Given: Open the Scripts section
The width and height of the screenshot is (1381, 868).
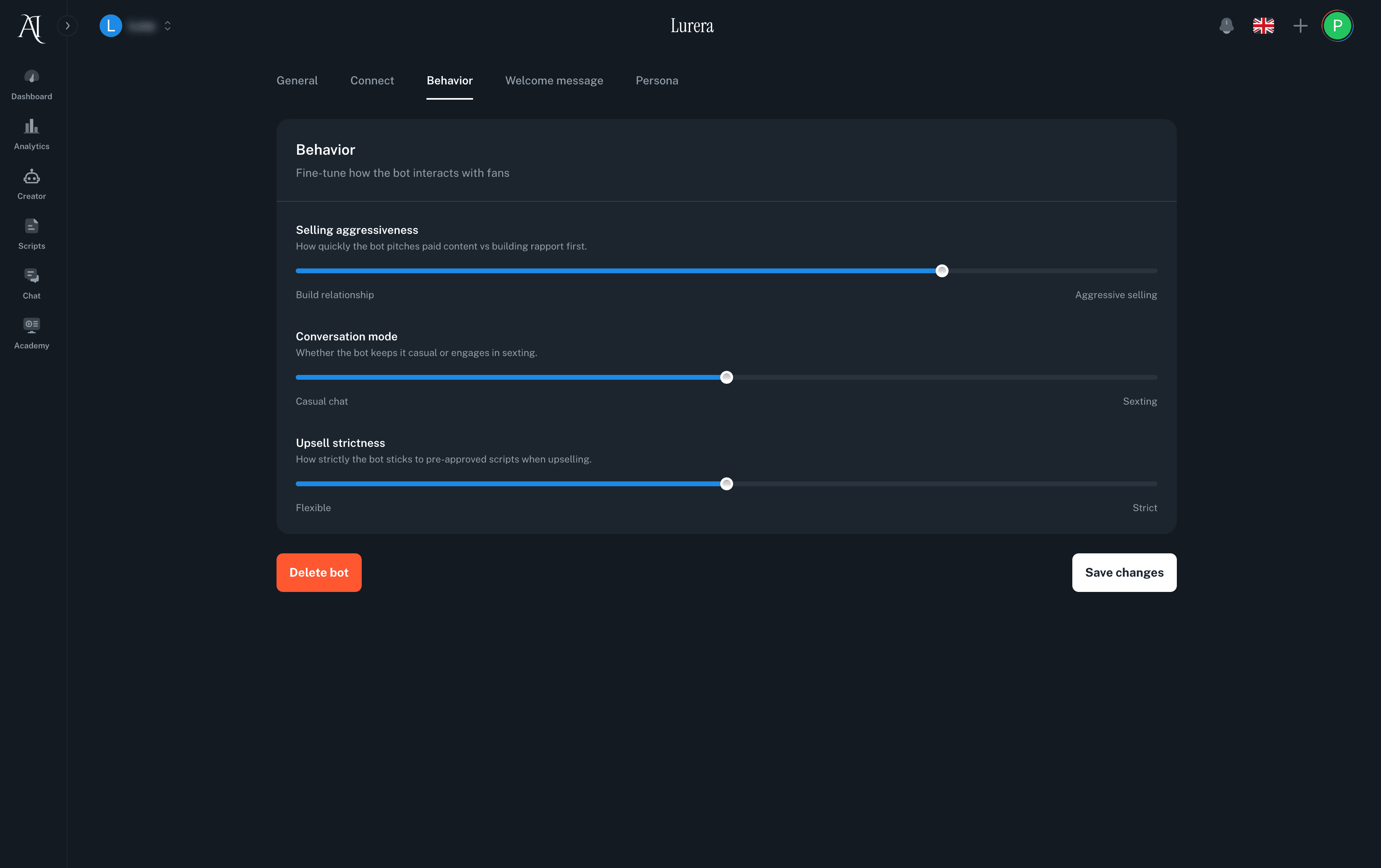Looking at the screenshot, I should (x=31, y=233).
